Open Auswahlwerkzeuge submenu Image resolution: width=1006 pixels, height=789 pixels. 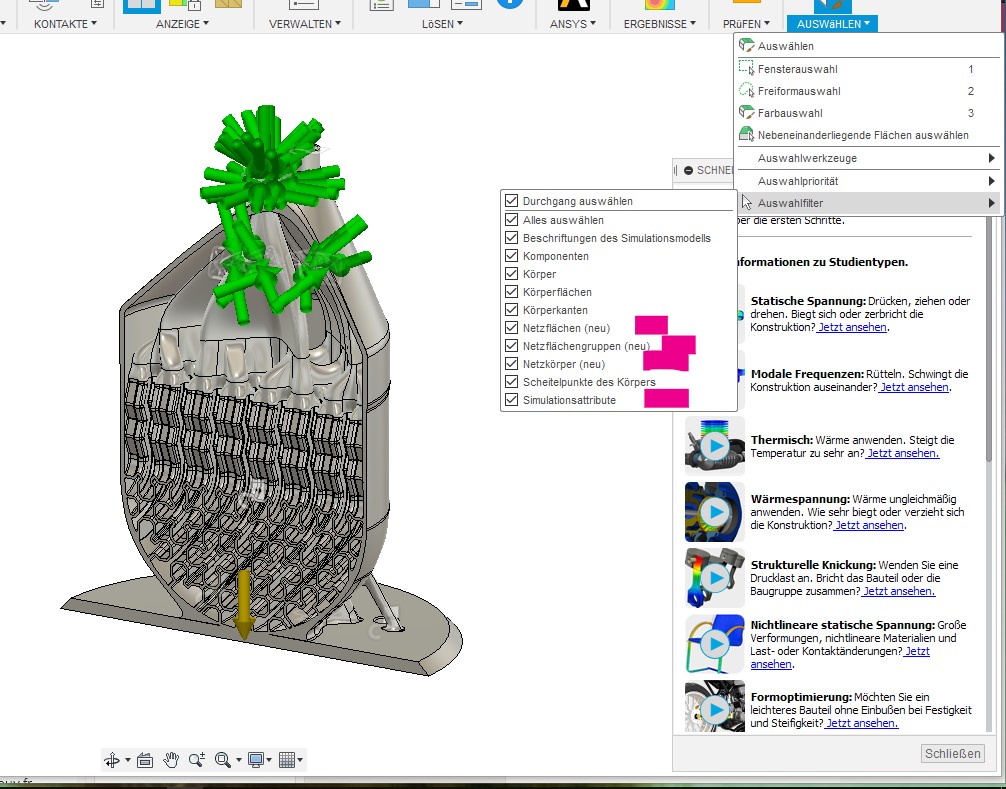pyautogui.click(x=869, y=158)
